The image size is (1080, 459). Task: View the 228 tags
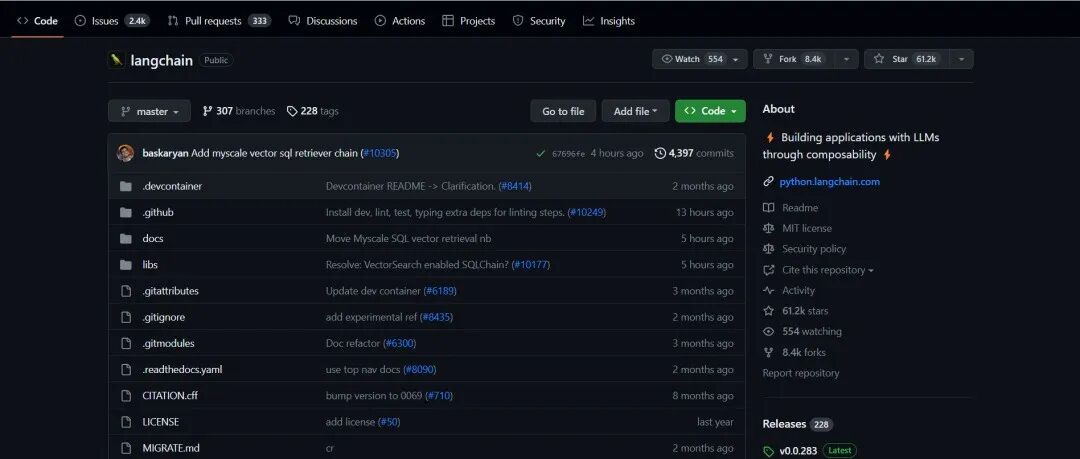click(x=313, y=111)
